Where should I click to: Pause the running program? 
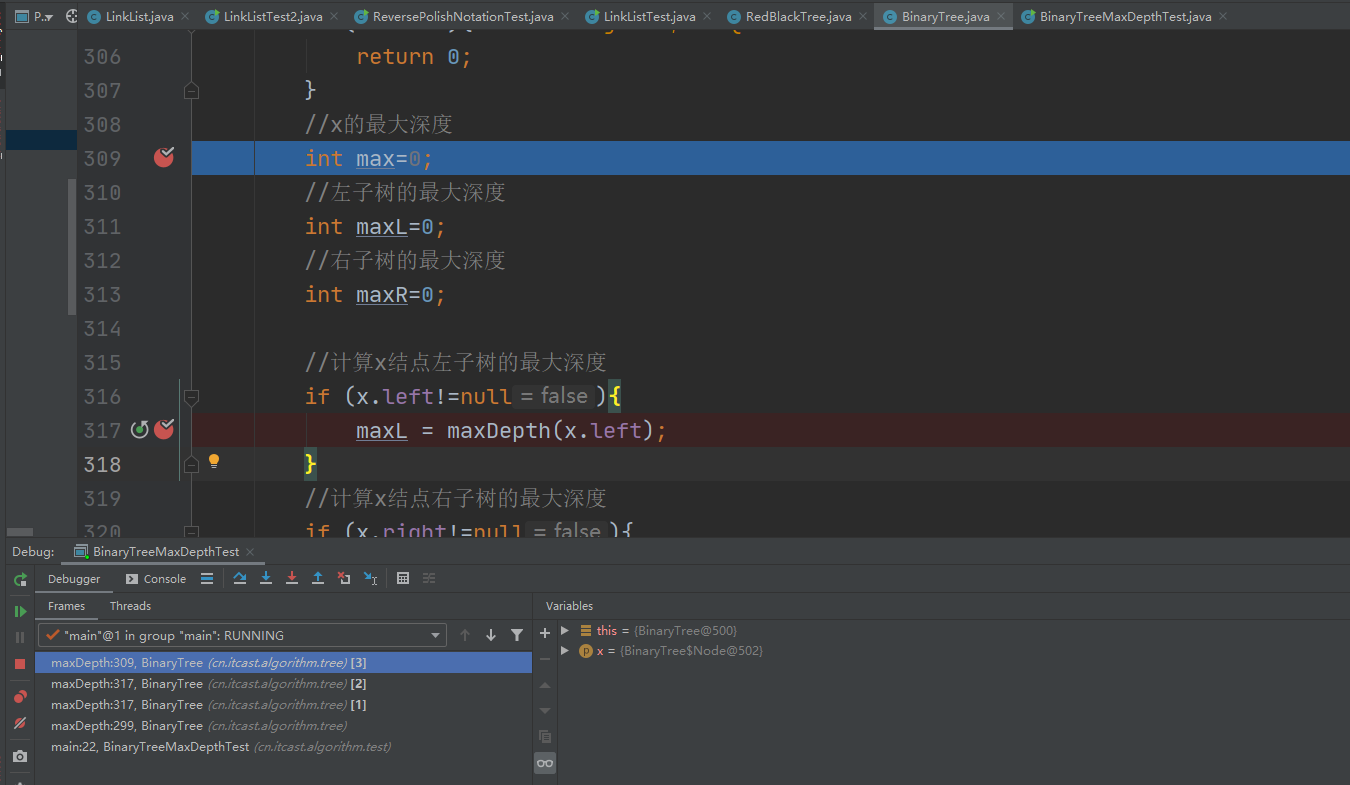(20, 637)
